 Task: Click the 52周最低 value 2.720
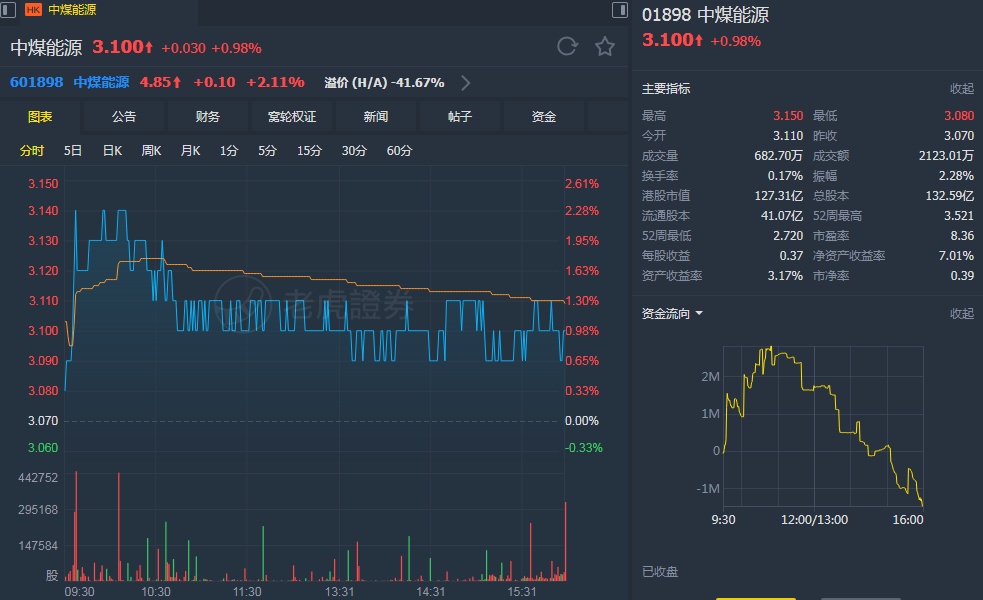(787, 236)
